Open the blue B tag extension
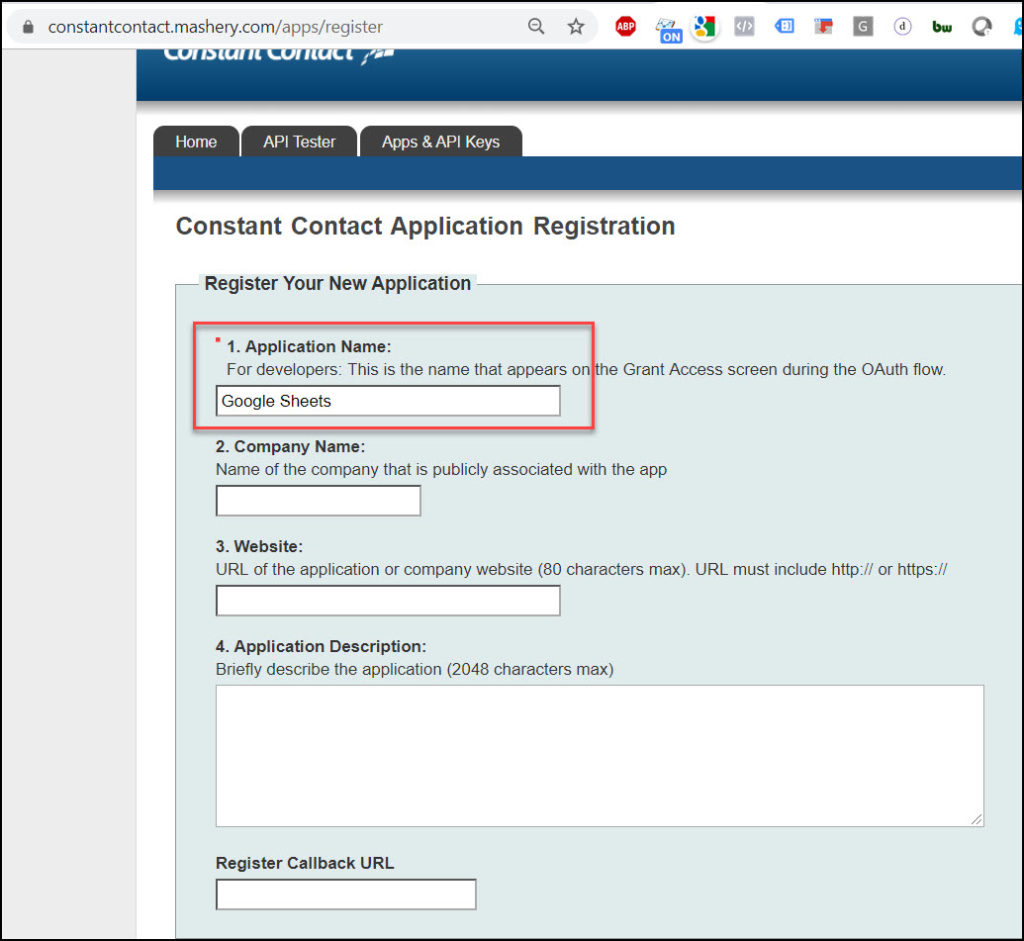This screenshot has width=1024, height=941. click(x=784, y=26)
